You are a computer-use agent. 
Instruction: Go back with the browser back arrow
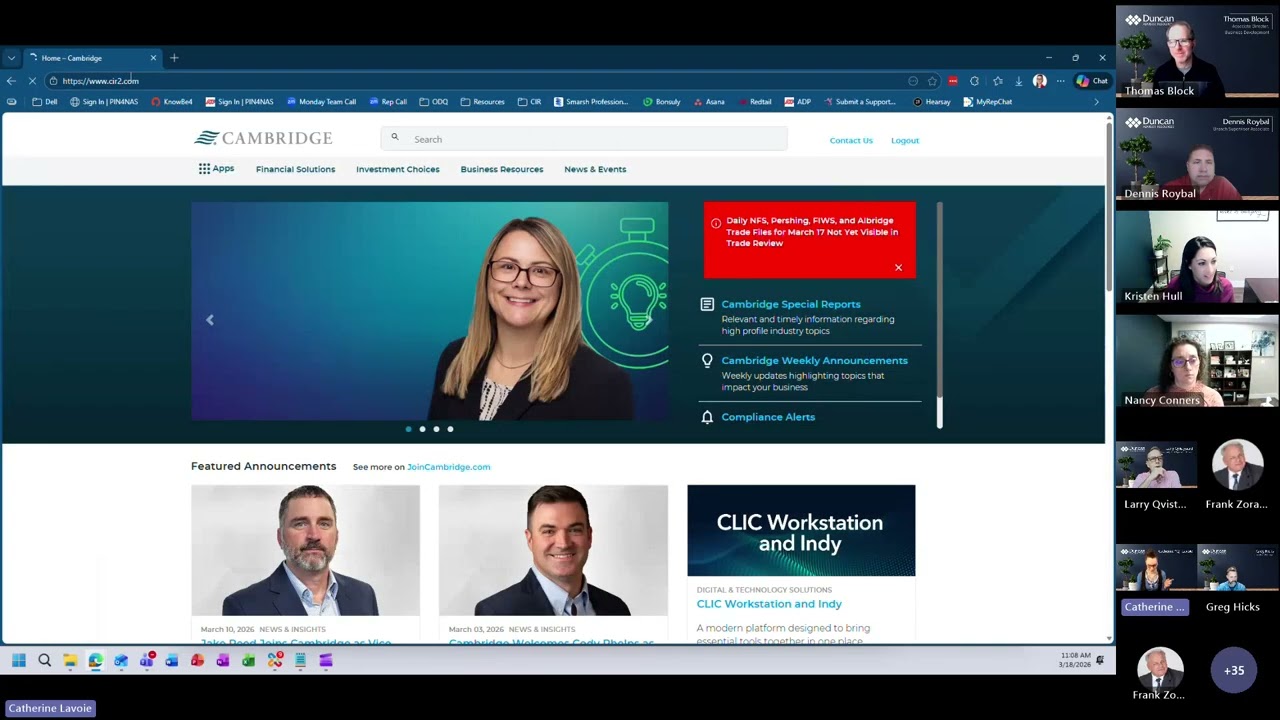pyautogui.click(x=11, y=81)
